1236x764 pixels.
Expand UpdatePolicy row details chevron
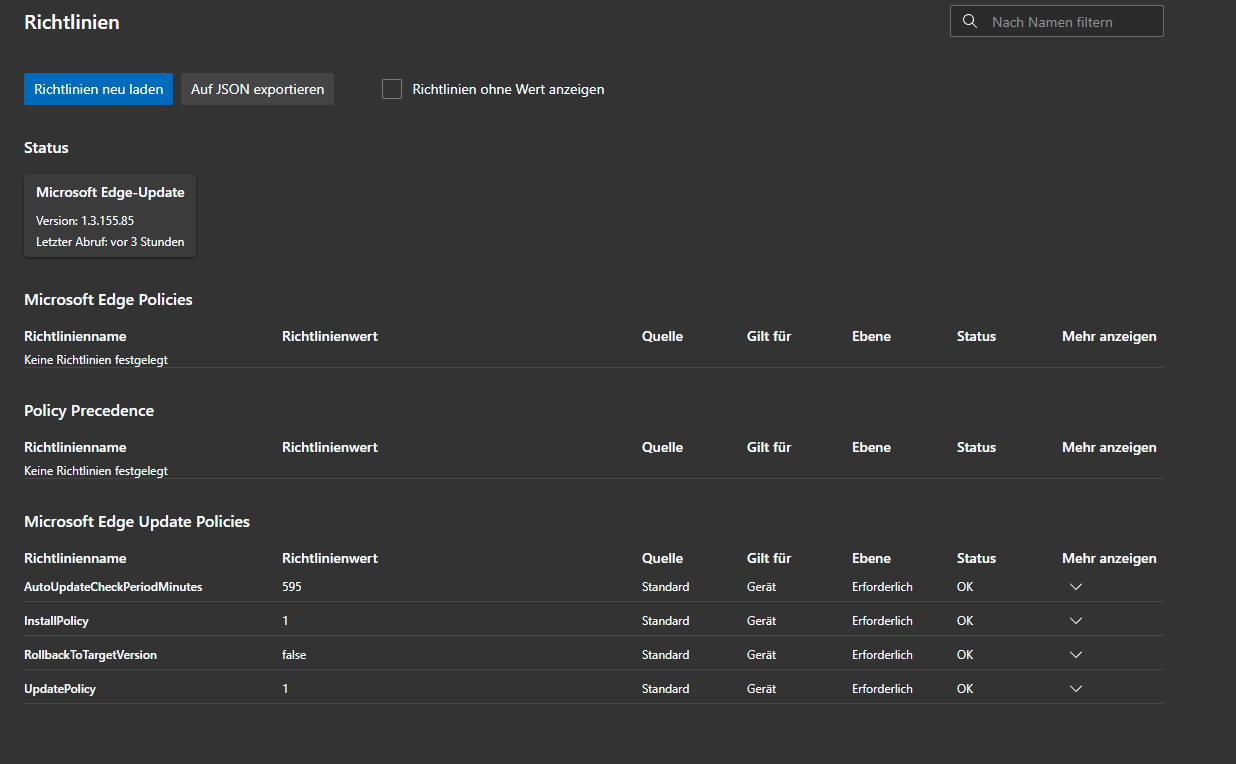click(x=1076, y=689)
